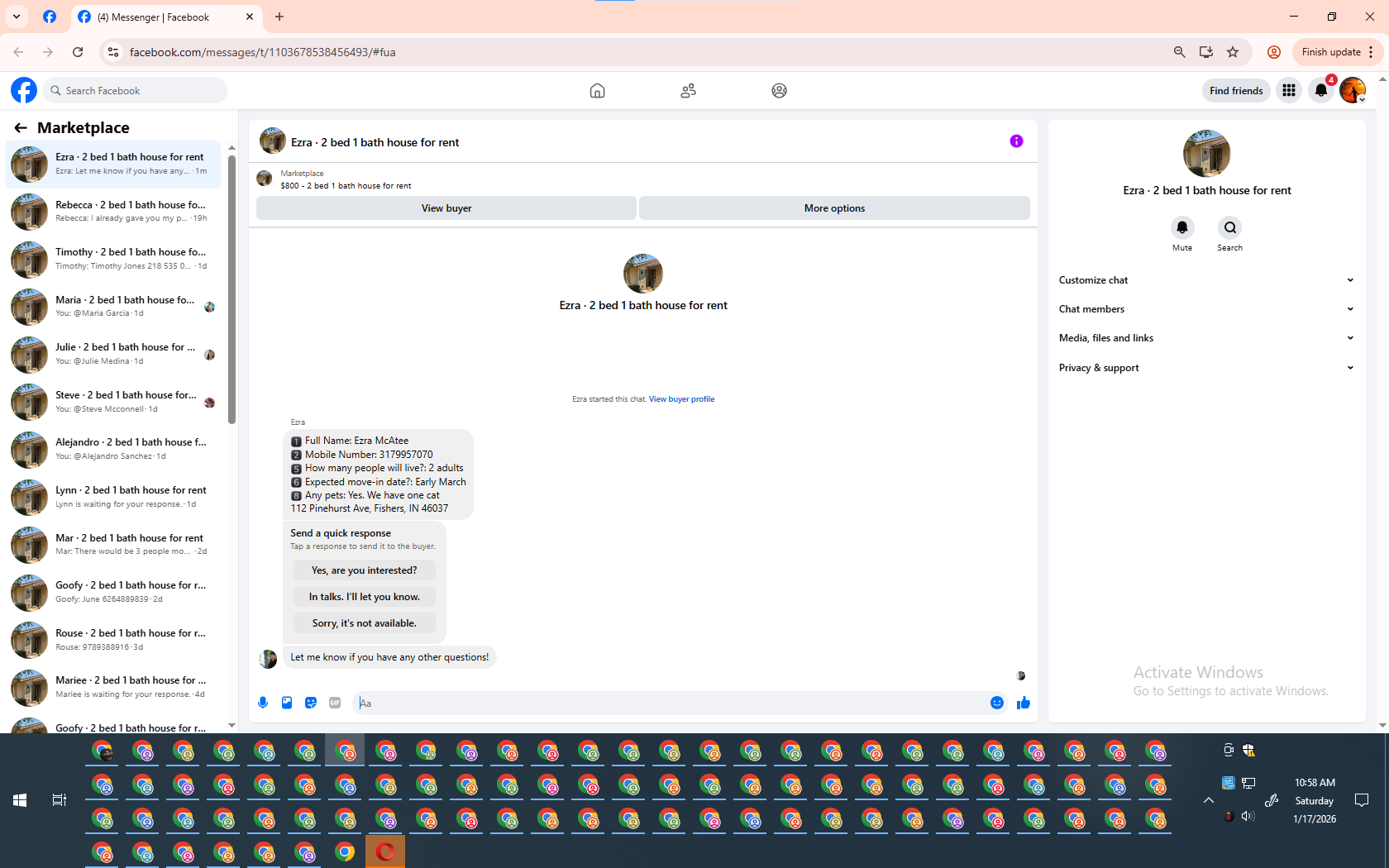Open Chrome zoom magnifier in address bar
The width and height of the screenshot is (1389, 868).
click(x=1180, y=52)
